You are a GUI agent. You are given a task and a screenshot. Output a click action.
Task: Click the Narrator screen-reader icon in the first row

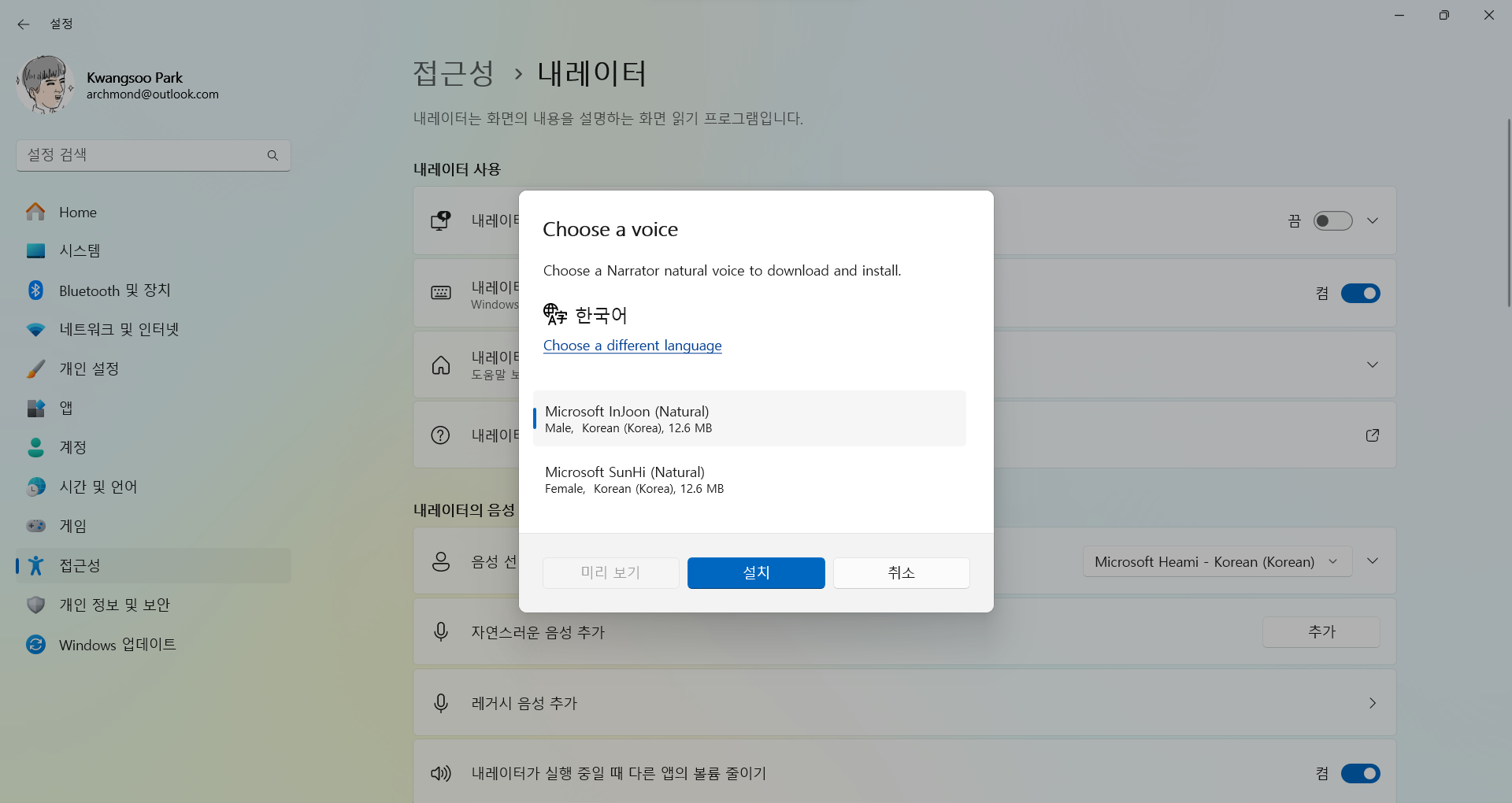(441, 220)
